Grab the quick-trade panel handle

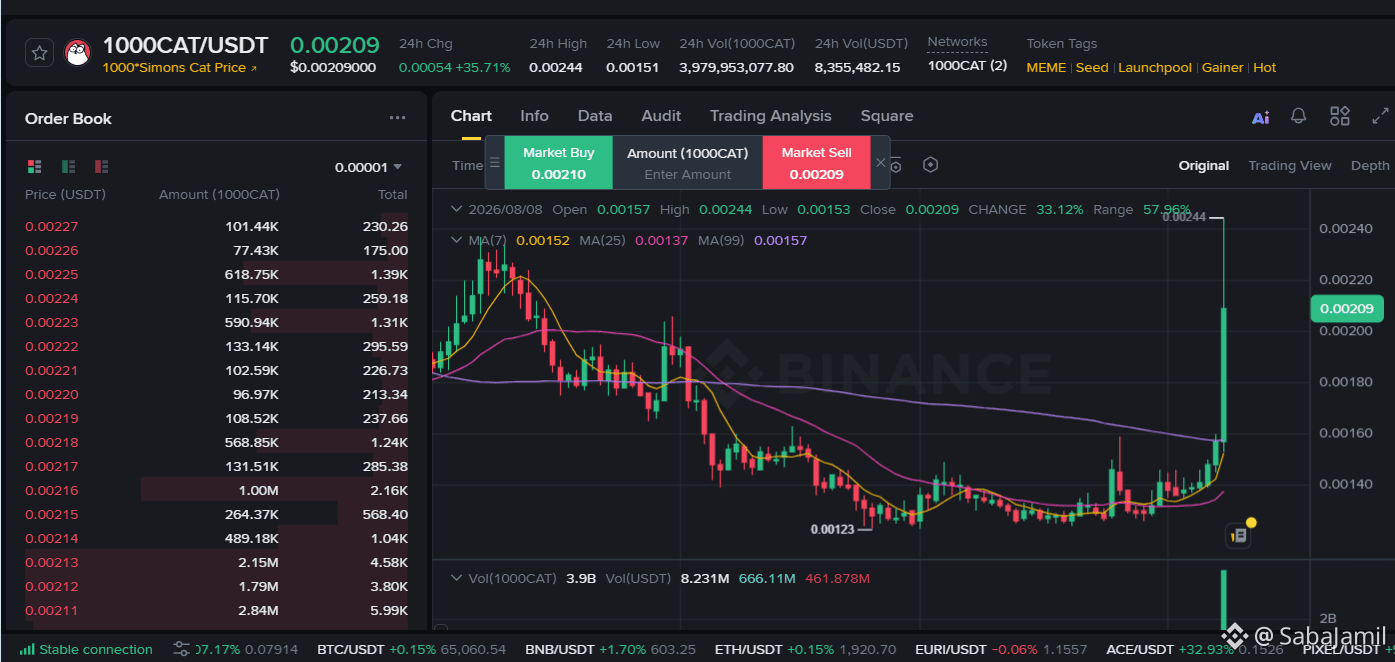(494, 162)
